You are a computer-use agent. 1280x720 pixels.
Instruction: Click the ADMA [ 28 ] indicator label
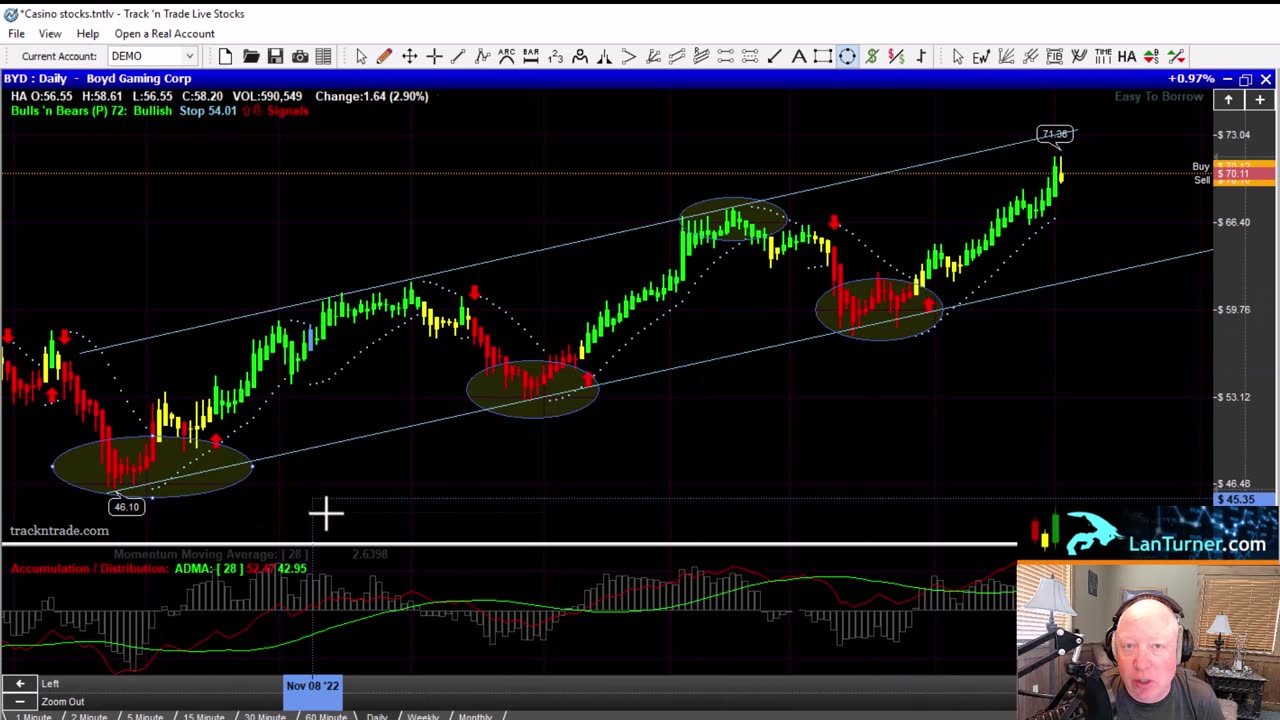pos(207,568)
